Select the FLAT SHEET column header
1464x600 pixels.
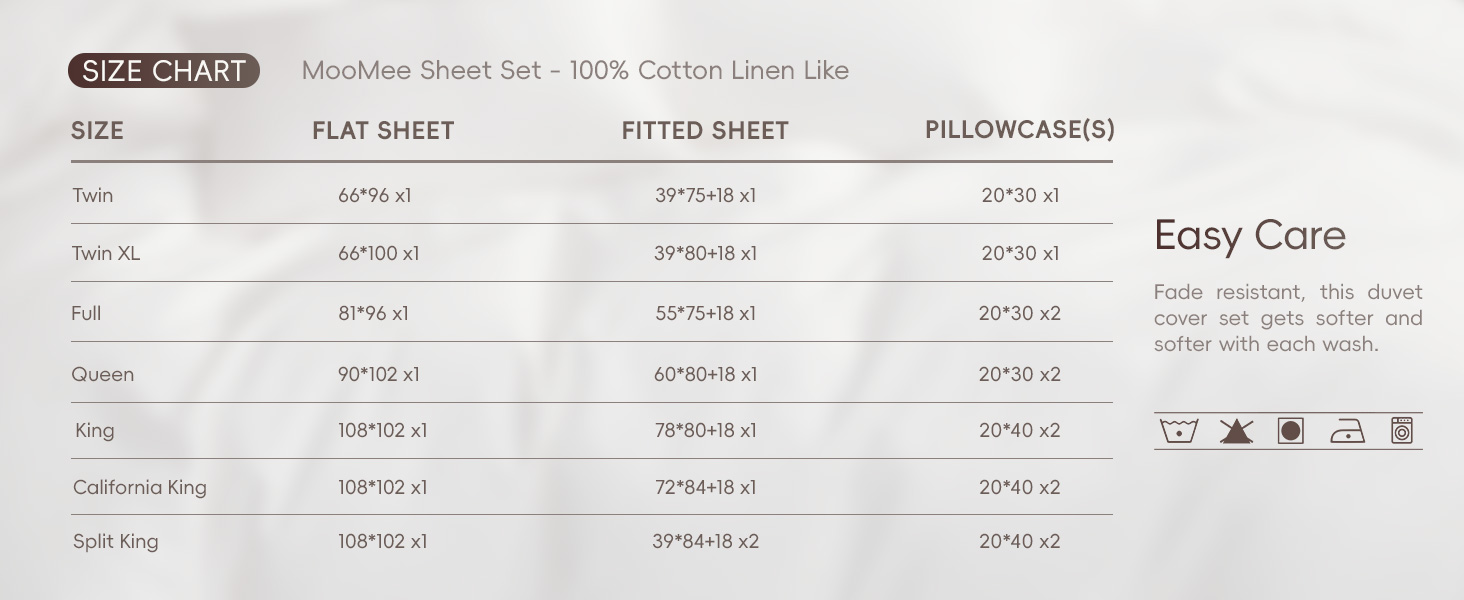[x=383, y=131]
